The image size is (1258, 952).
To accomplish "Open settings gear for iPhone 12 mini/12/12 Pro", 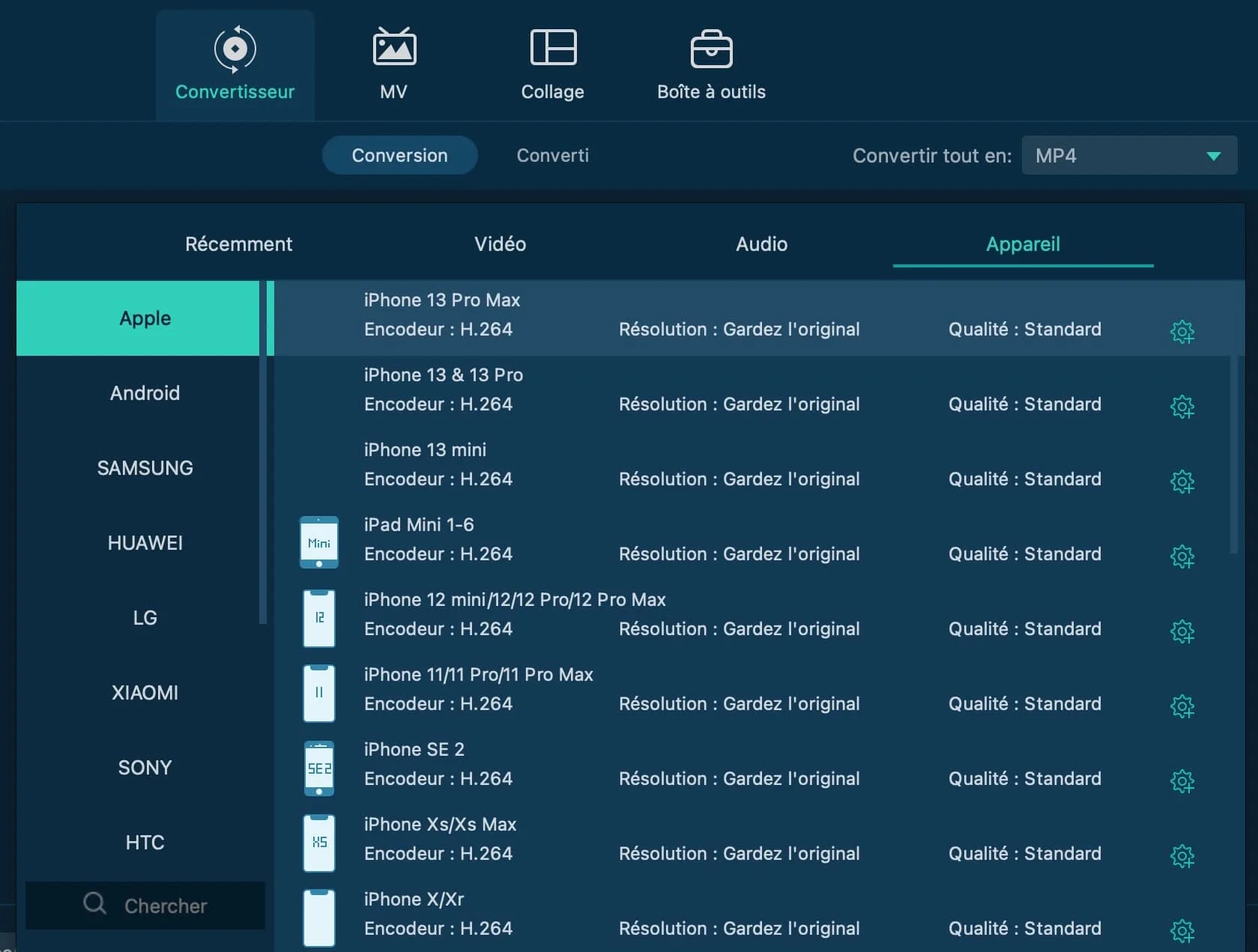I will (x=1182, y=631).
